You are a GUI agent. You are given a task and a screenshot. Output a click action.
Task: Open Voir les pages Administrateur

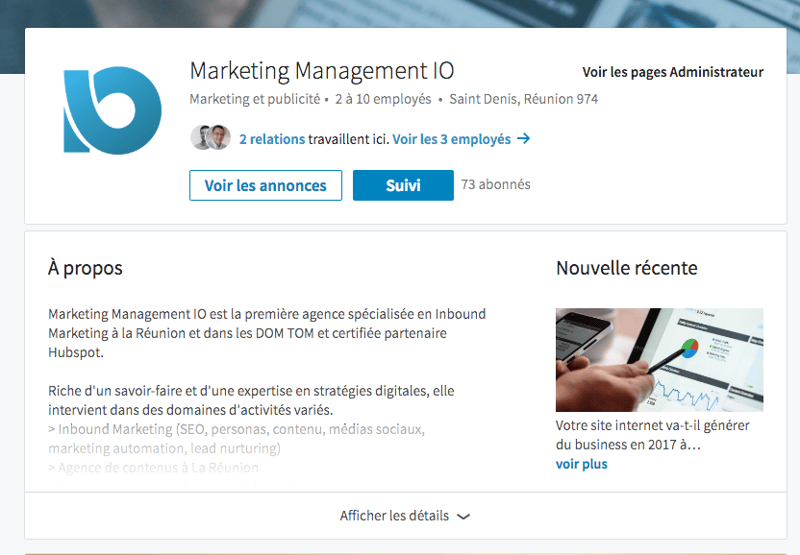click(x=673, y=72)
